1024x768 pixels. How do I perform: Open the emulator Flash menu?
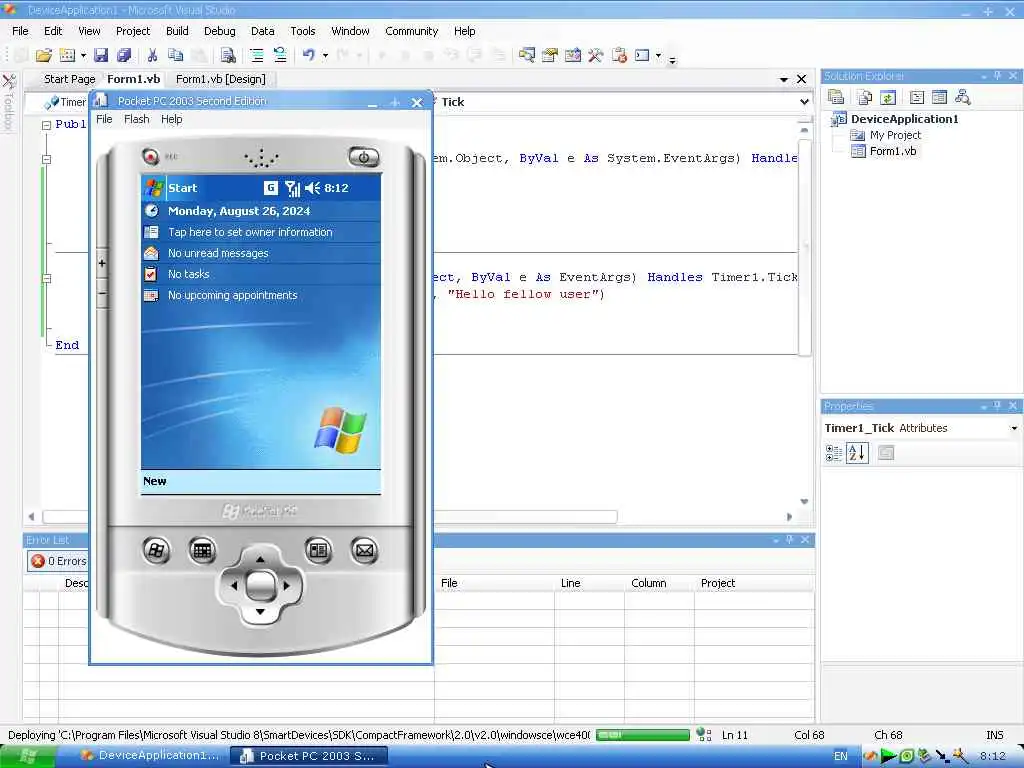(136, 119)
